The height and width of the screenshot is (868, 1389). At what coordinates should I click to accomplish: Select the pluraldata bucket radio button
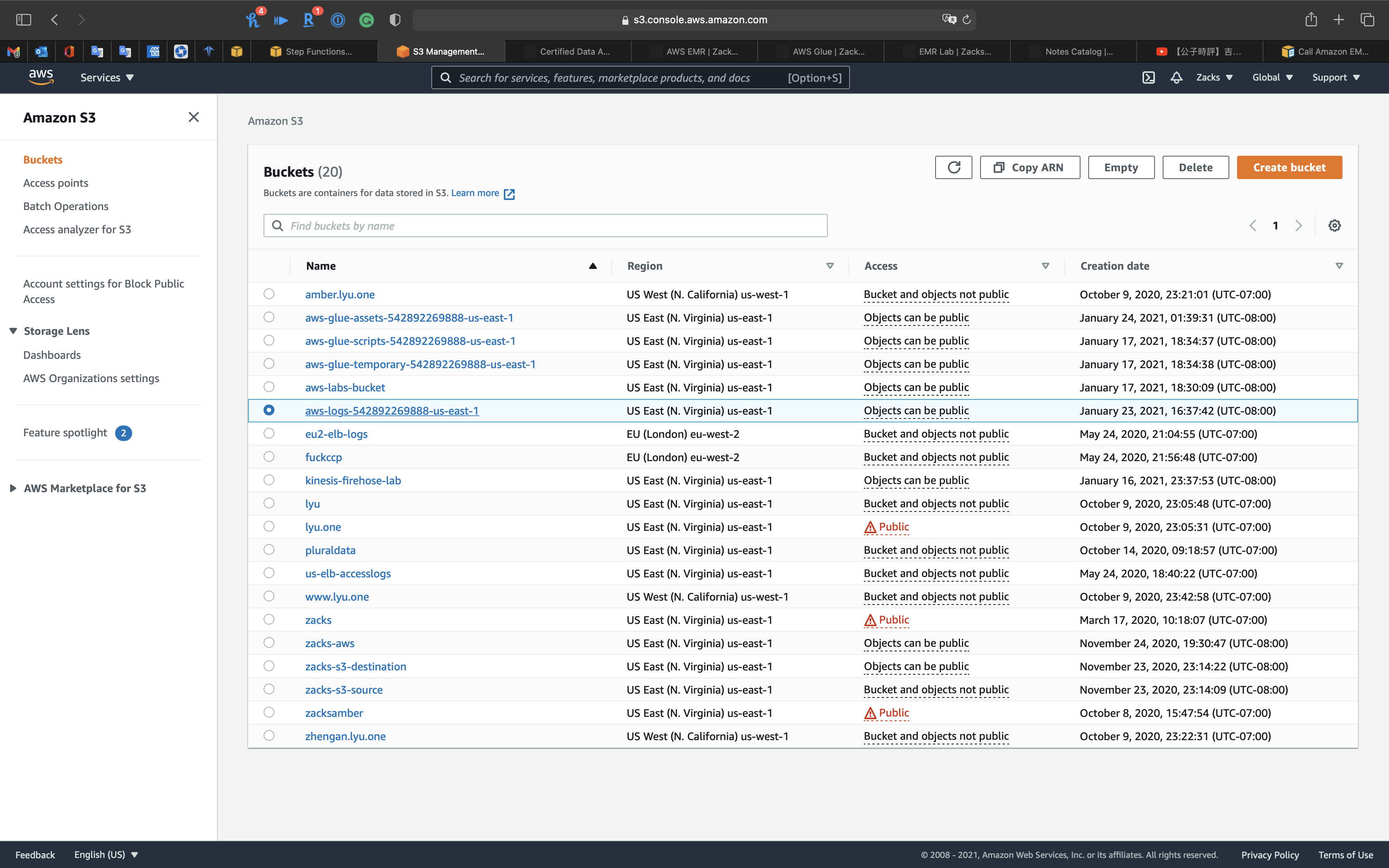tap(269, 549)
